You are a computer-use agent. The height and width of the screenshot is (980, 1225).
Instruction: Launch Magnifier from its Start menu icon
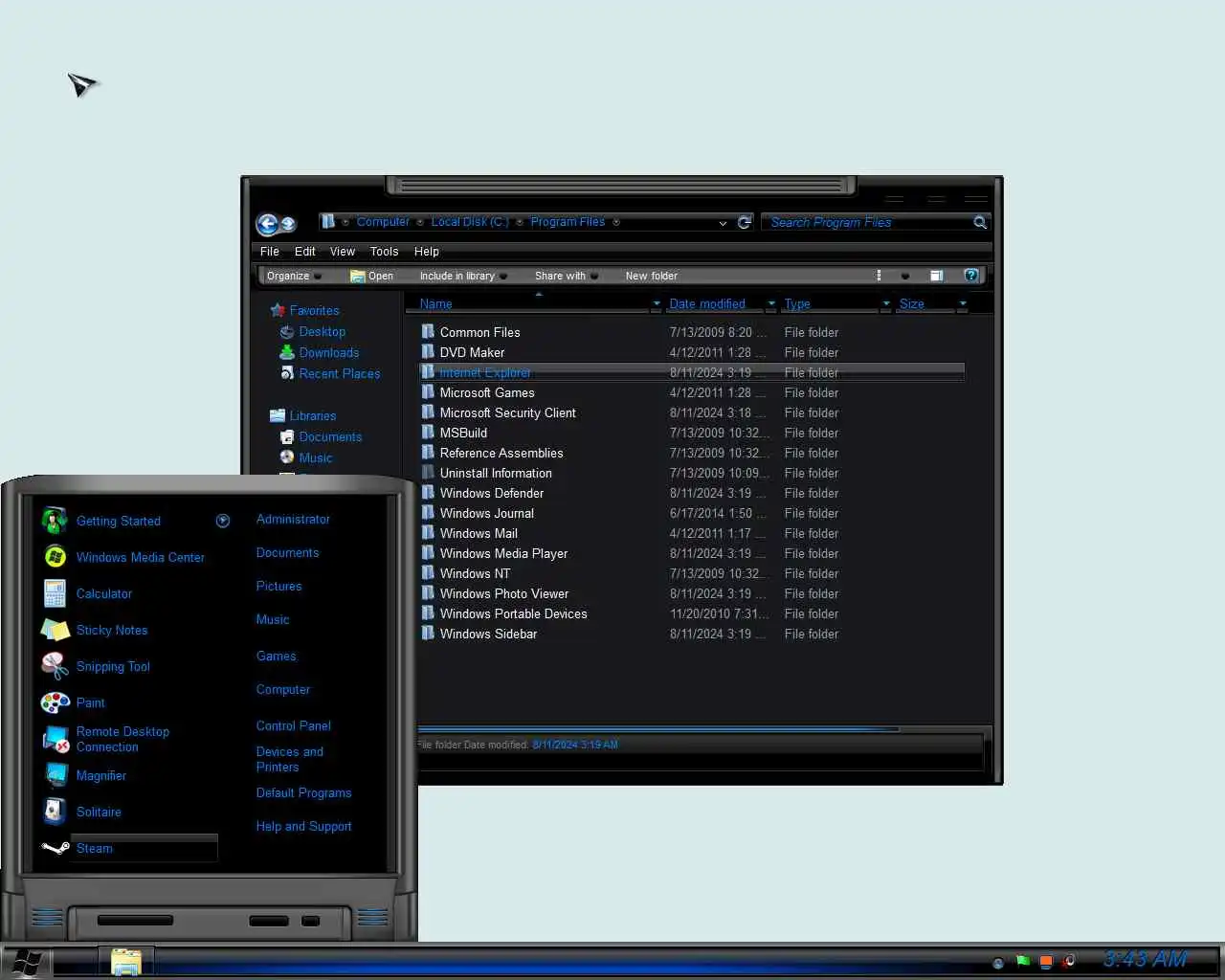click(55, 775)
